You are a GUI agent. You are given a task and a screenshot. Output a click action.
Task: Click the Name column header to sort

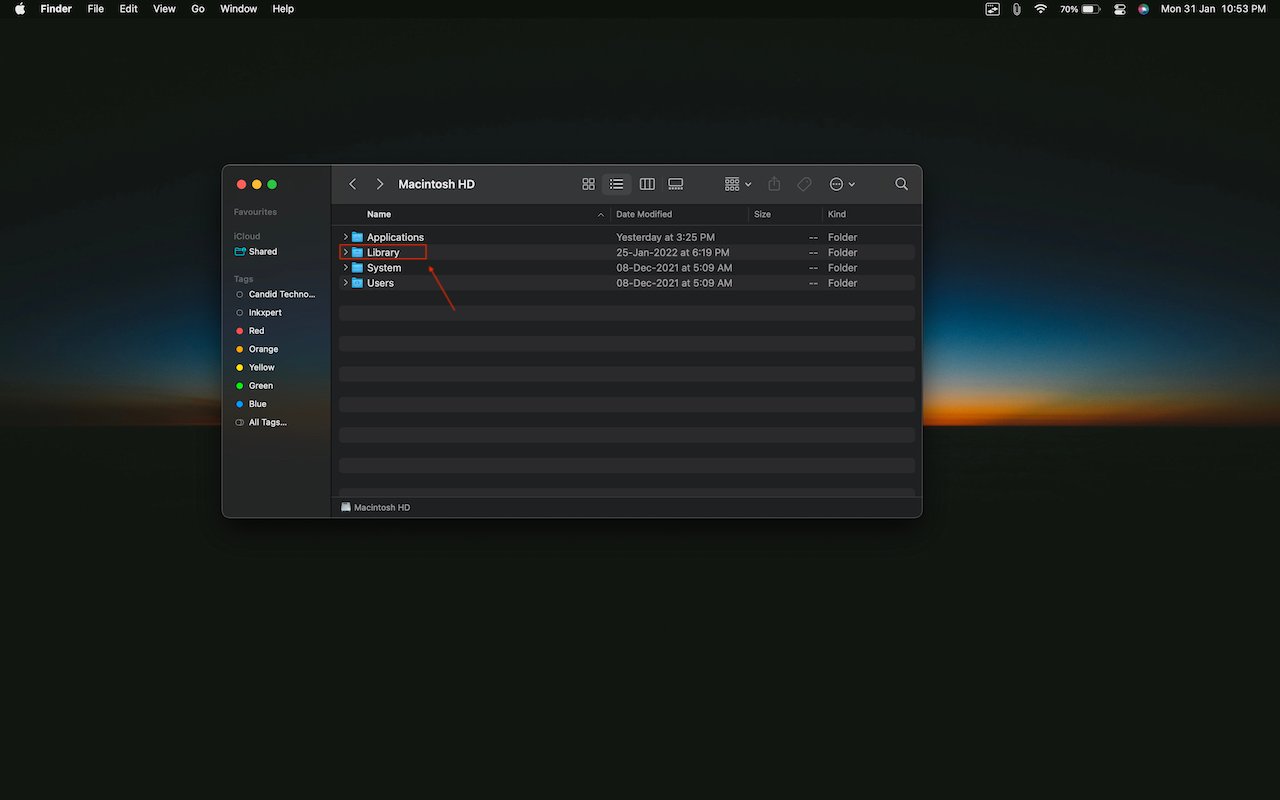(379, 214)
